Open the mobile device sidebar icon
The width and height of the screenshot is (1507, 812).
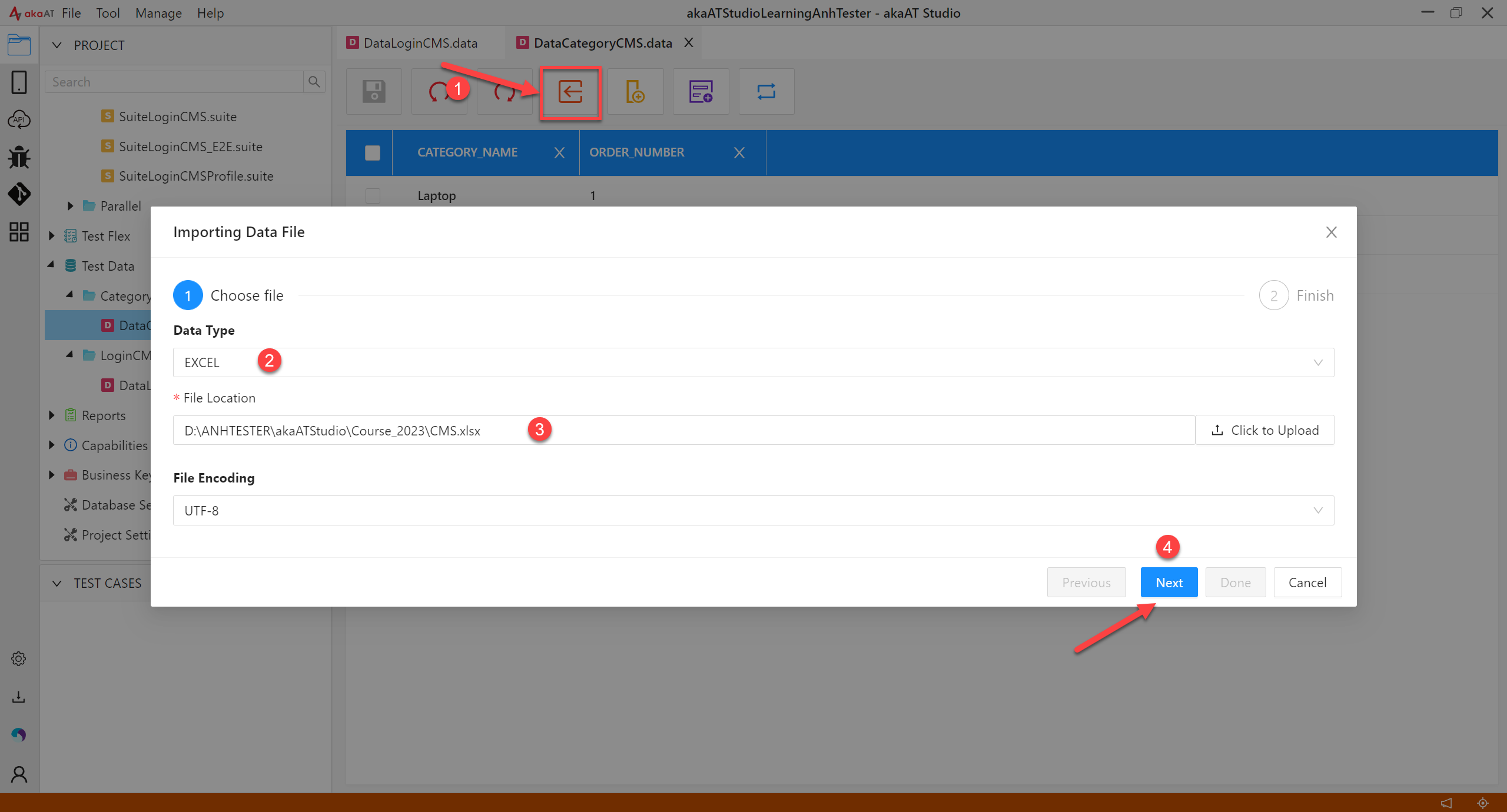pyautogui.click(x=19, y=82)
